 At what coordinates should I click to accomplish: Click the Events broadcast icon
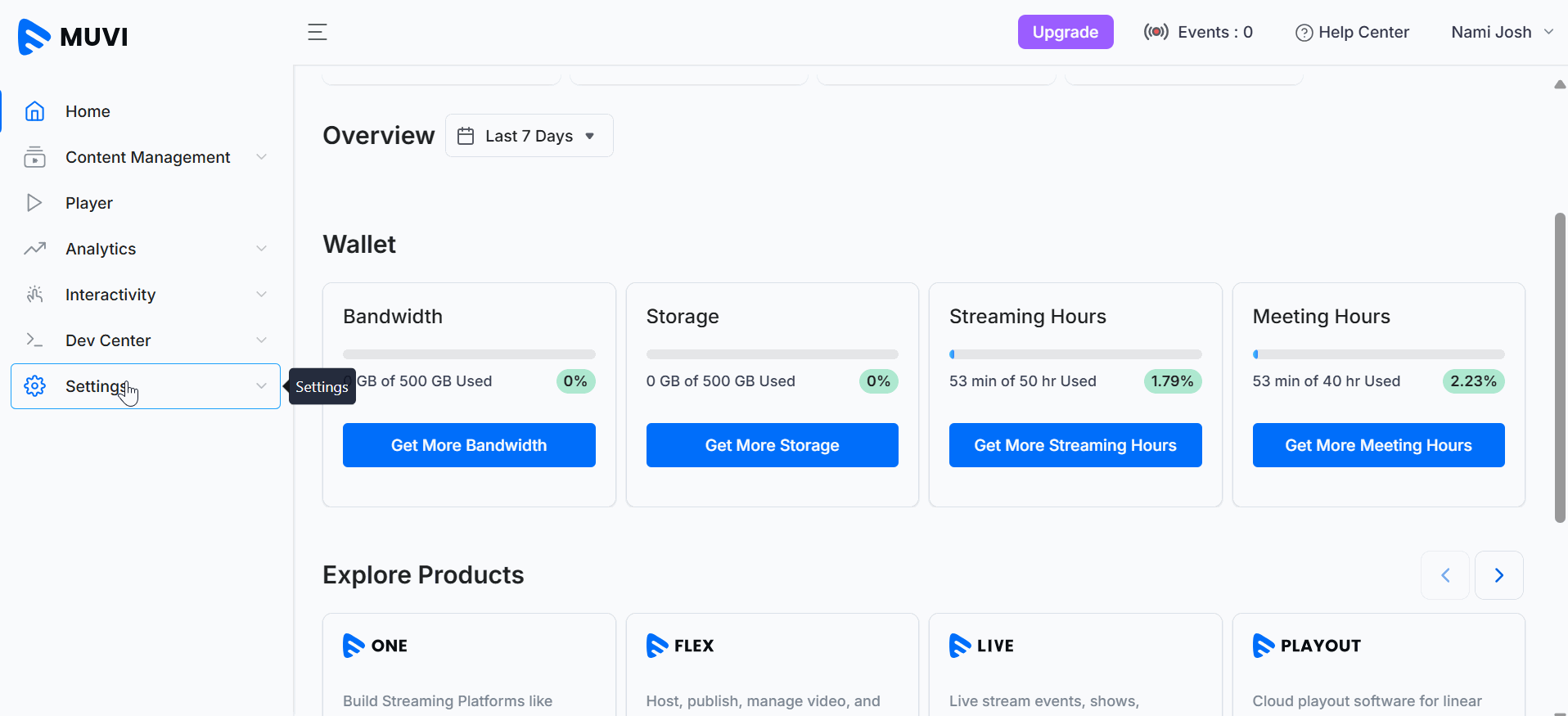pyautogui.click(x=1156, y=33)
